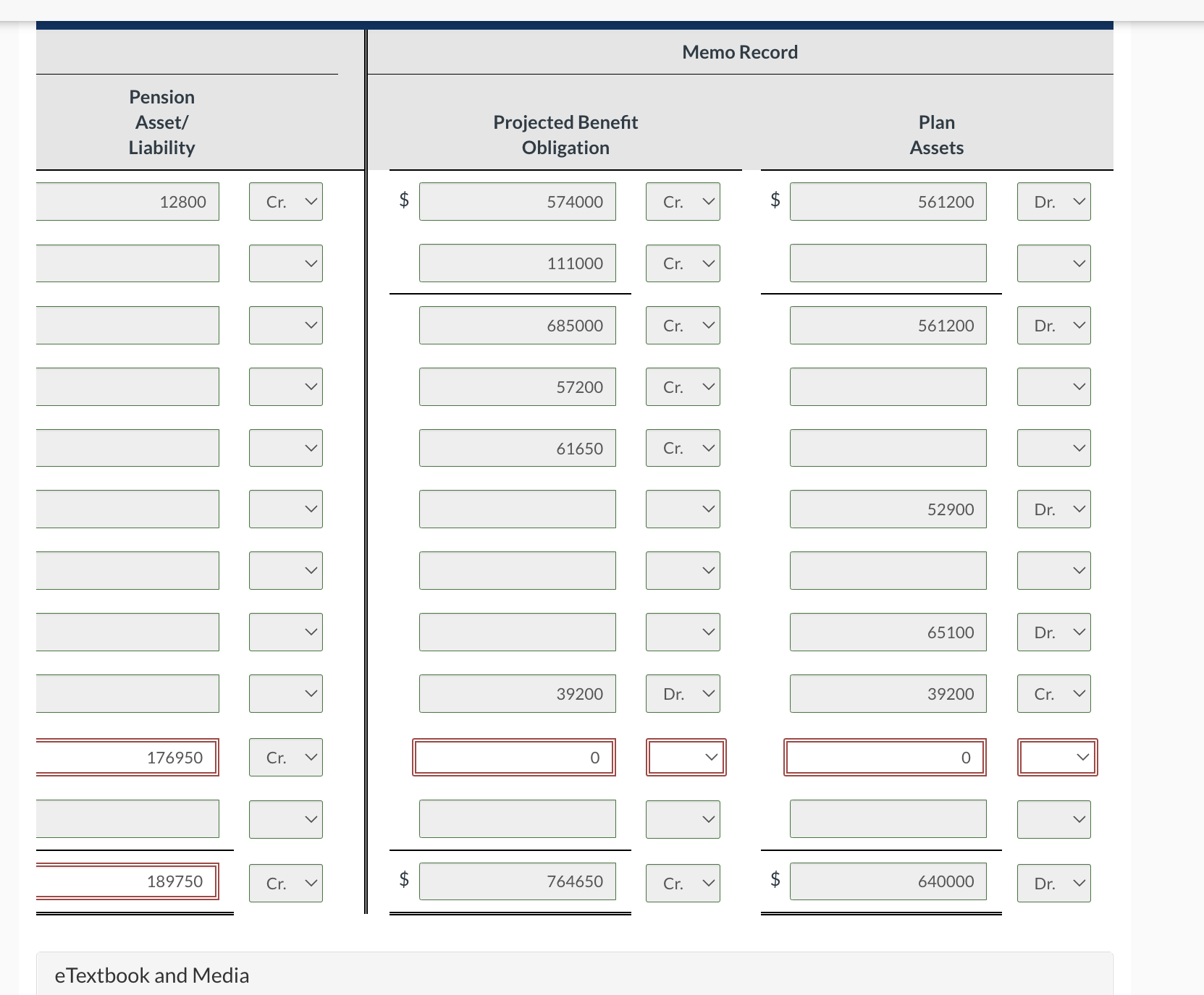Open the Cr. dropdown beside 176950
Screen dimensions: 1204x995
point(286,758)
